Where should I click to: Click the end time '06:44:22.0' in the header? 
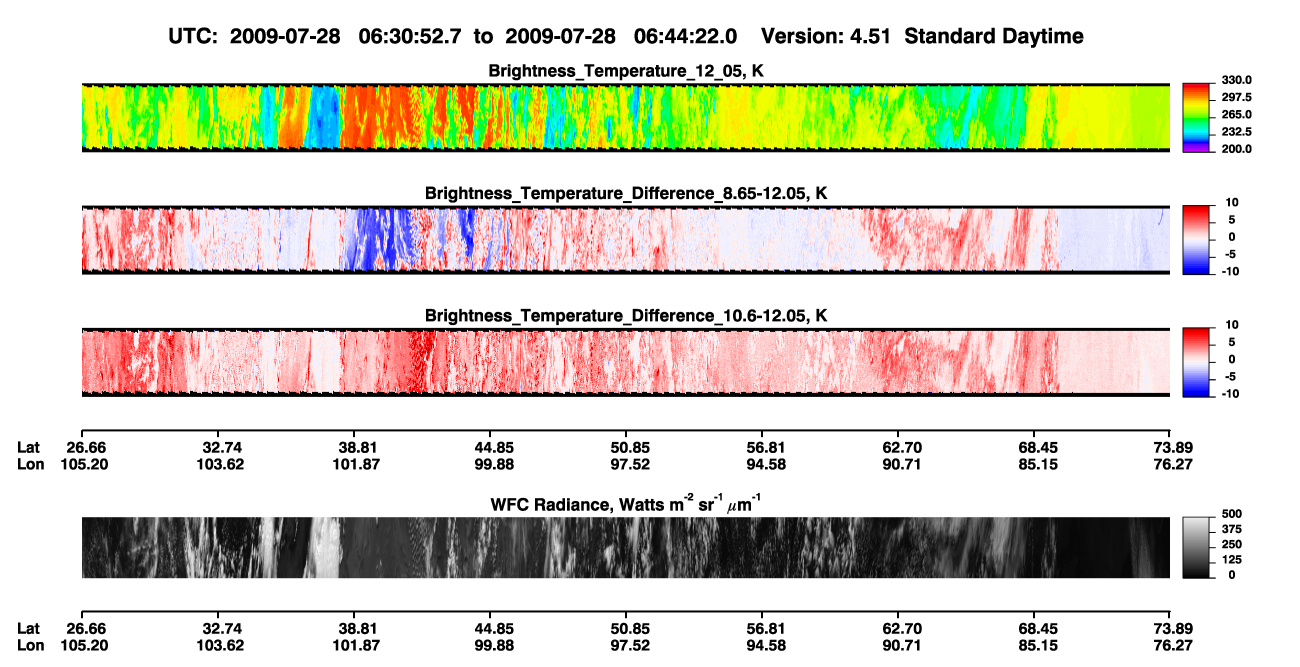tap(686, 36)
